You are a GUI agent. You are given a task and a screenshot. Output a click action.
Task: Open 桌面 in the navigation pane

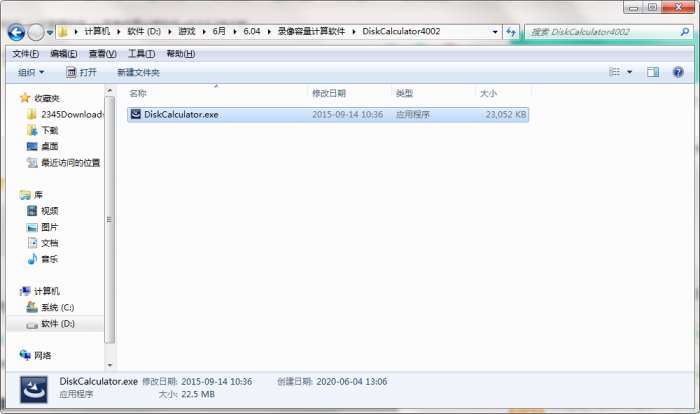tap(50, 146)
